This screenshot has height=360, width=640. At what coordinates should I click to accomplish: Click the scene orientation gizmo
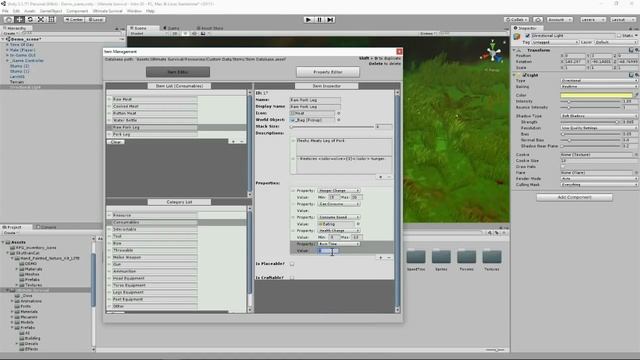point(493,53)
